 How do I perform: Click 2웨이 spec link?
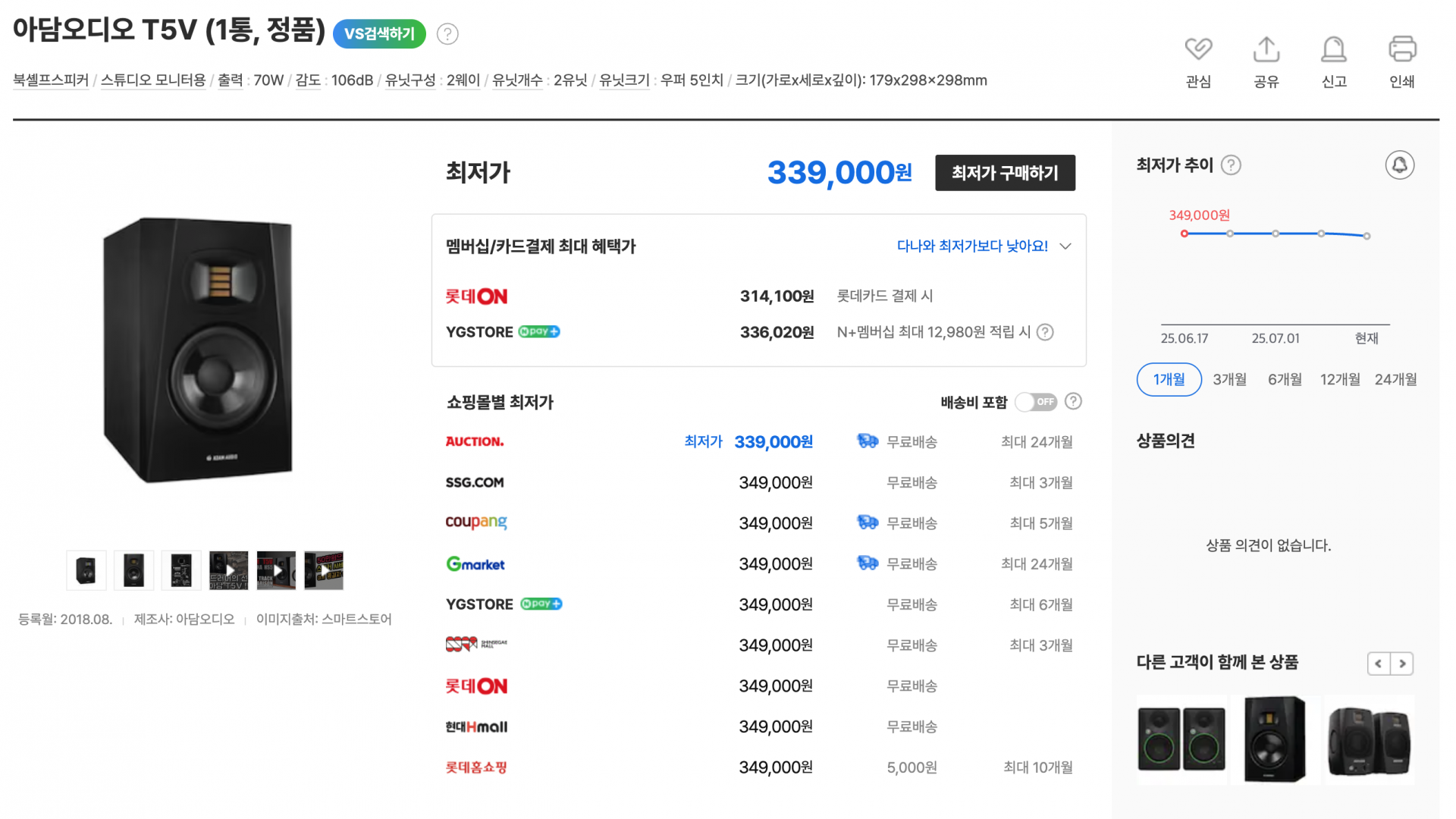pyautogui.click(x=463, y=80)
